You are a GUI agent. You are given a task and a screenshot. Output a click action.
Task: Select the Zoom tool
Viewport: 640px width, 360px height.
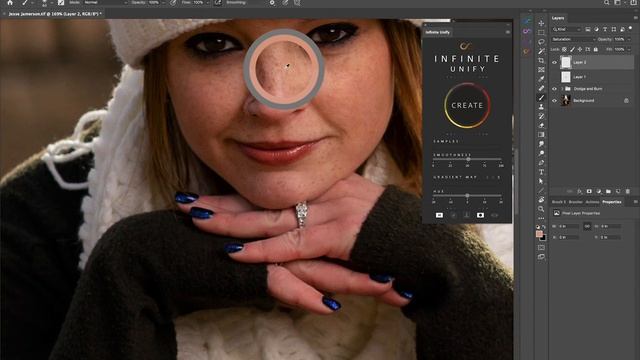(541, 209)
